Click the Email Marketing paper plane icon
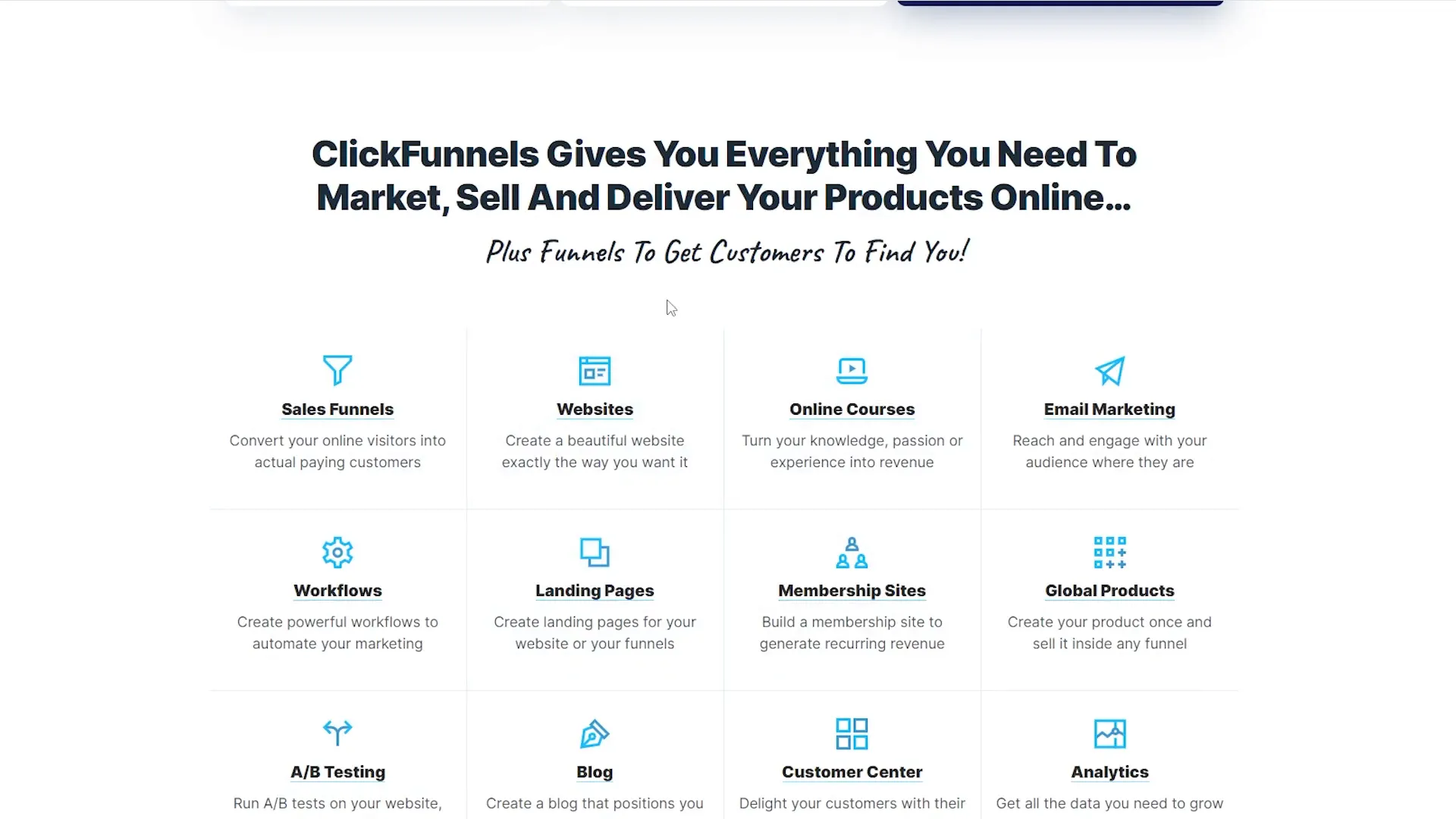 [1109, 371]
